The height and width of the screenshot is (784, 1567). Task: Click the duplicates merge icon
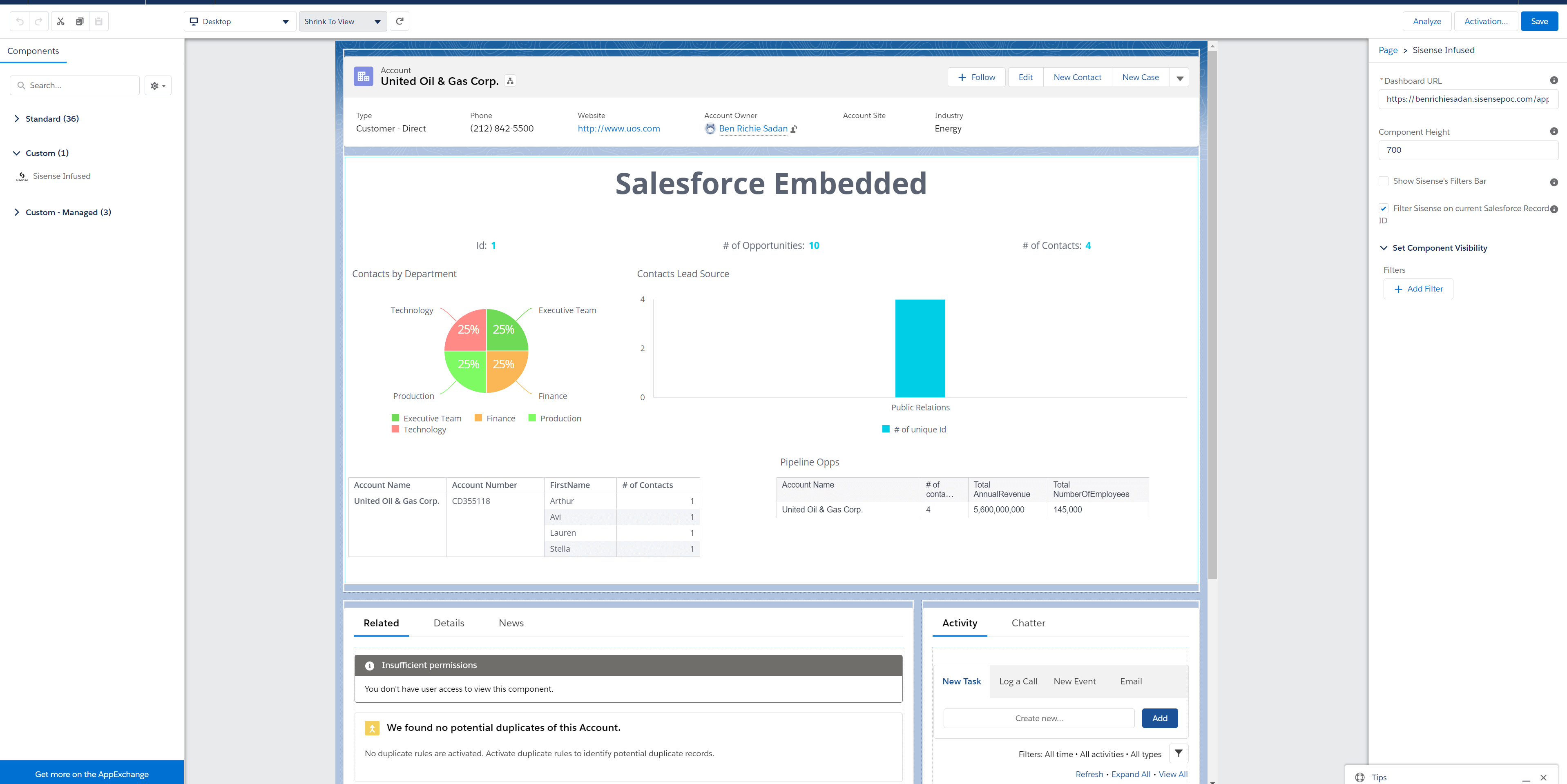point(372,728)
